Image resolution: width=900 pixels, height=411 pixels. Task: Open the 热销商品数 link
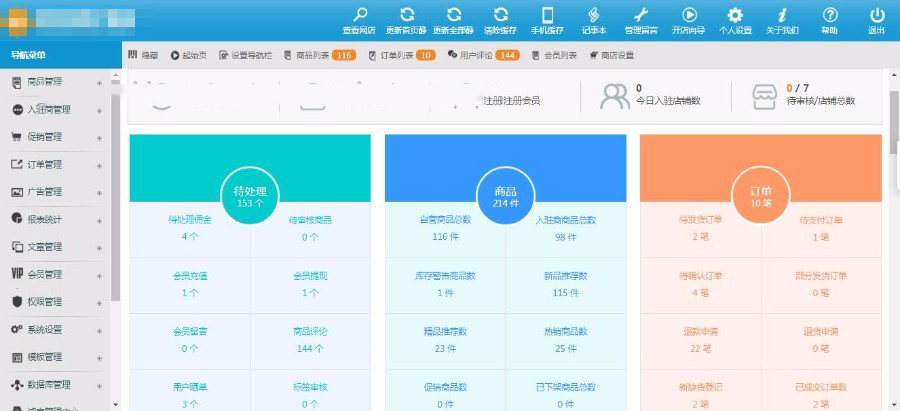(565, 332)
